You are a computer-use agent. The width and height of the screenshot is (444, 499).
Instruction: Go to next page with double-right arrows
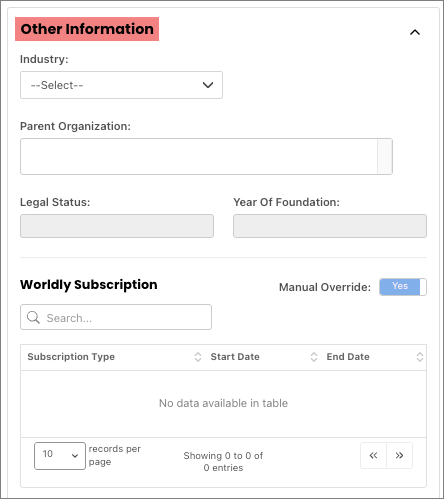399,455
